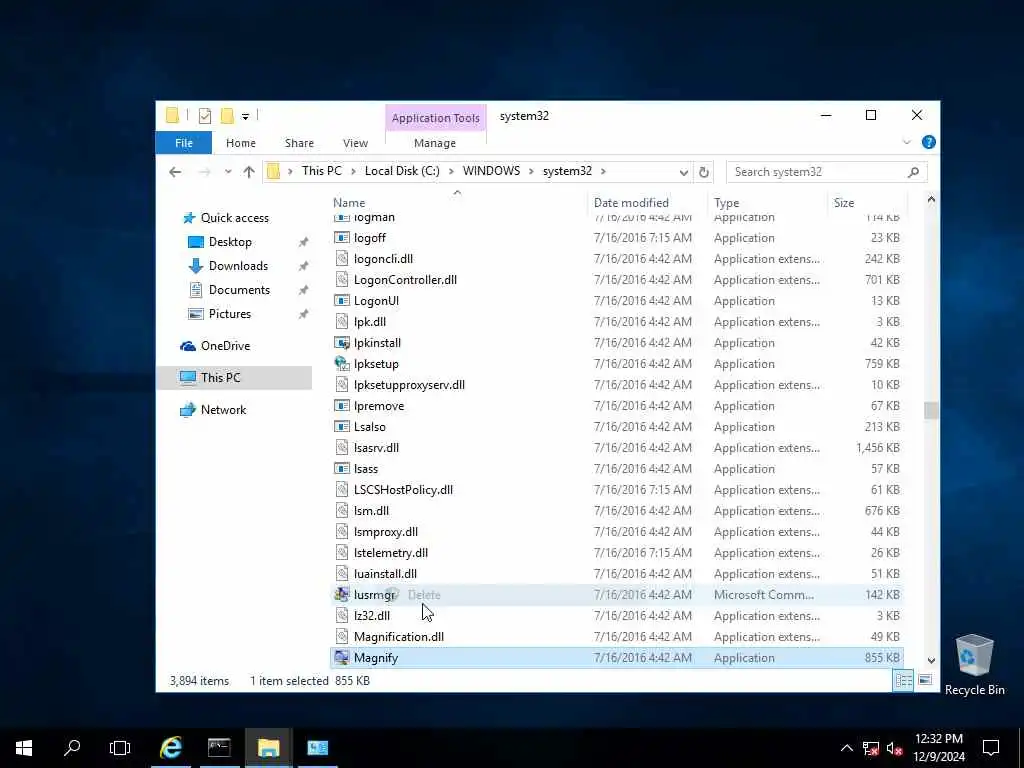Select the logoncli.dll file icon

pos(342,259)
